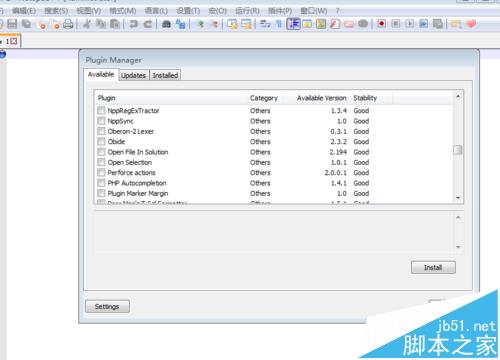Enable the Open Selection checkbox
This screenshot has height=360, width=500.
pyautogui.click(x=101, y=162)
